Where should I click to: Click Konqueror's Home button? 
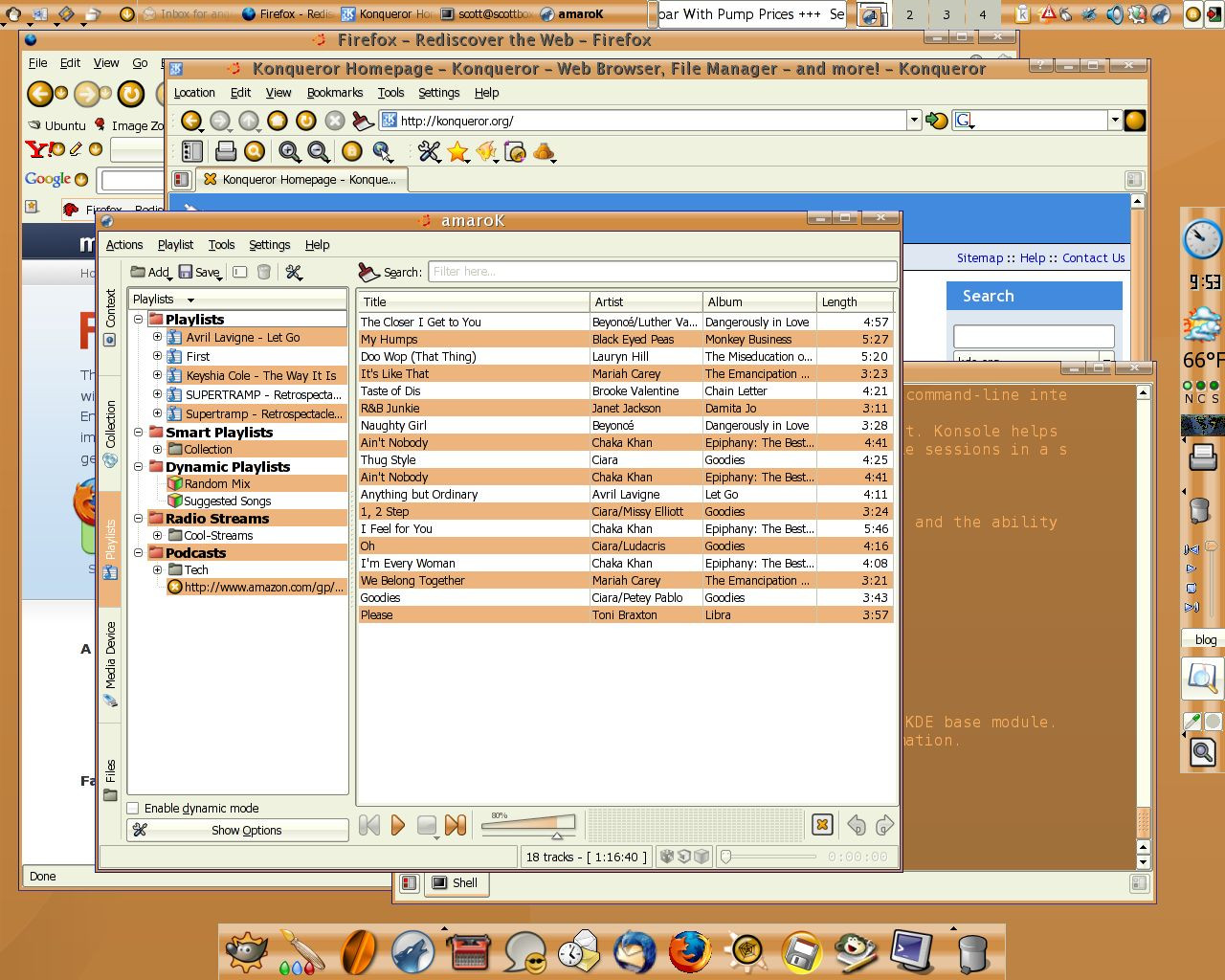coord(278,121)
